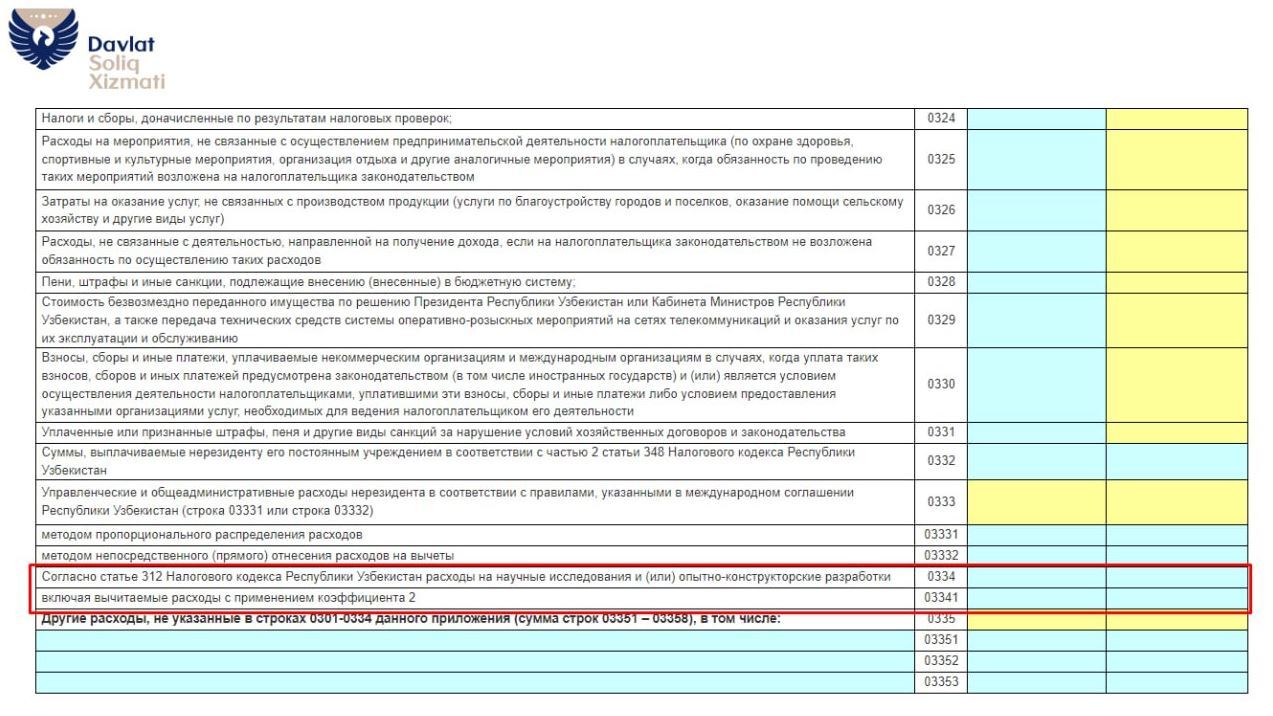Click the blank description field of row 03353
Screen dimensions: 1273x716
(475, 682)
